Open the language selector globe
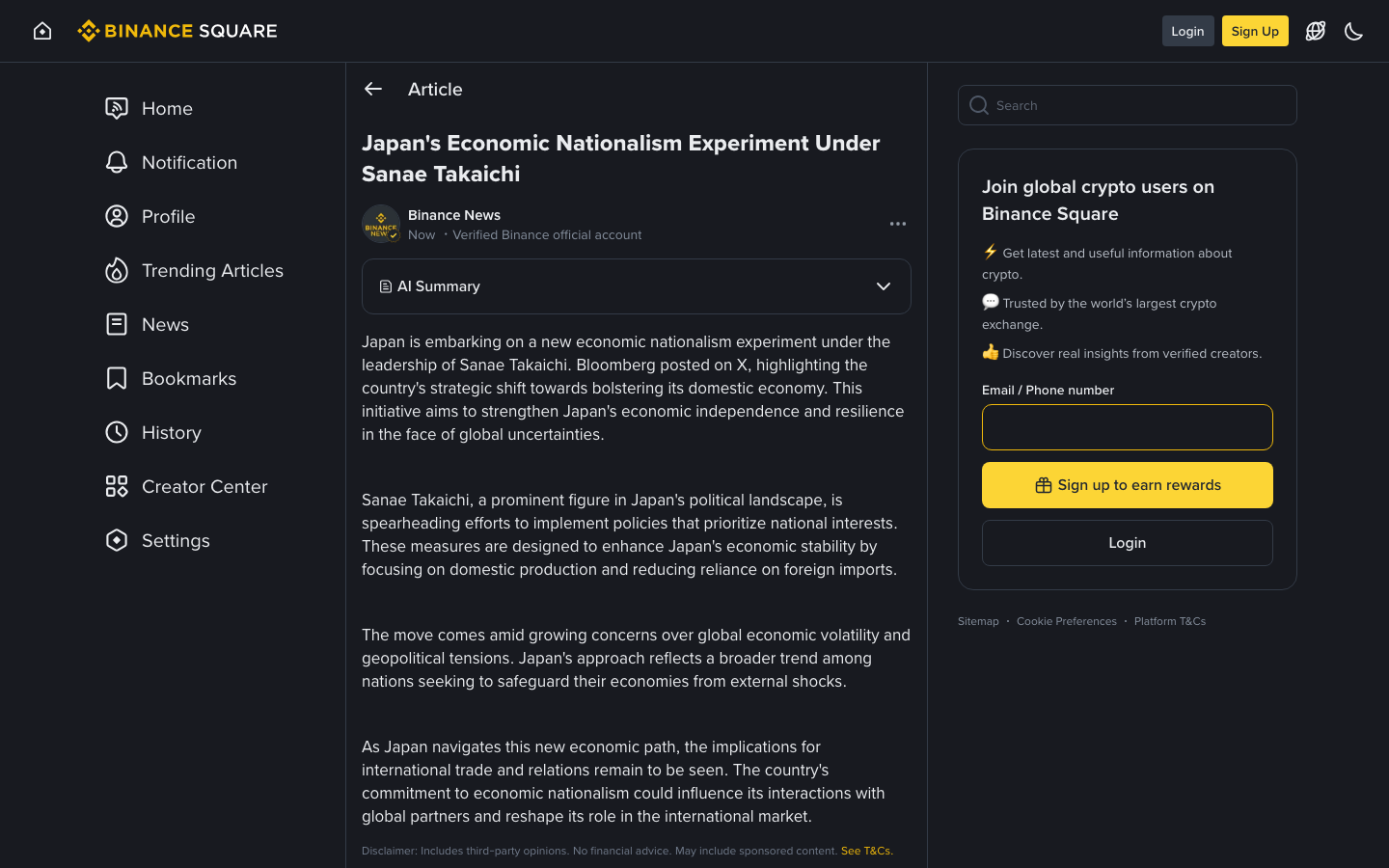The image size is (1389, 868). 1315,30
